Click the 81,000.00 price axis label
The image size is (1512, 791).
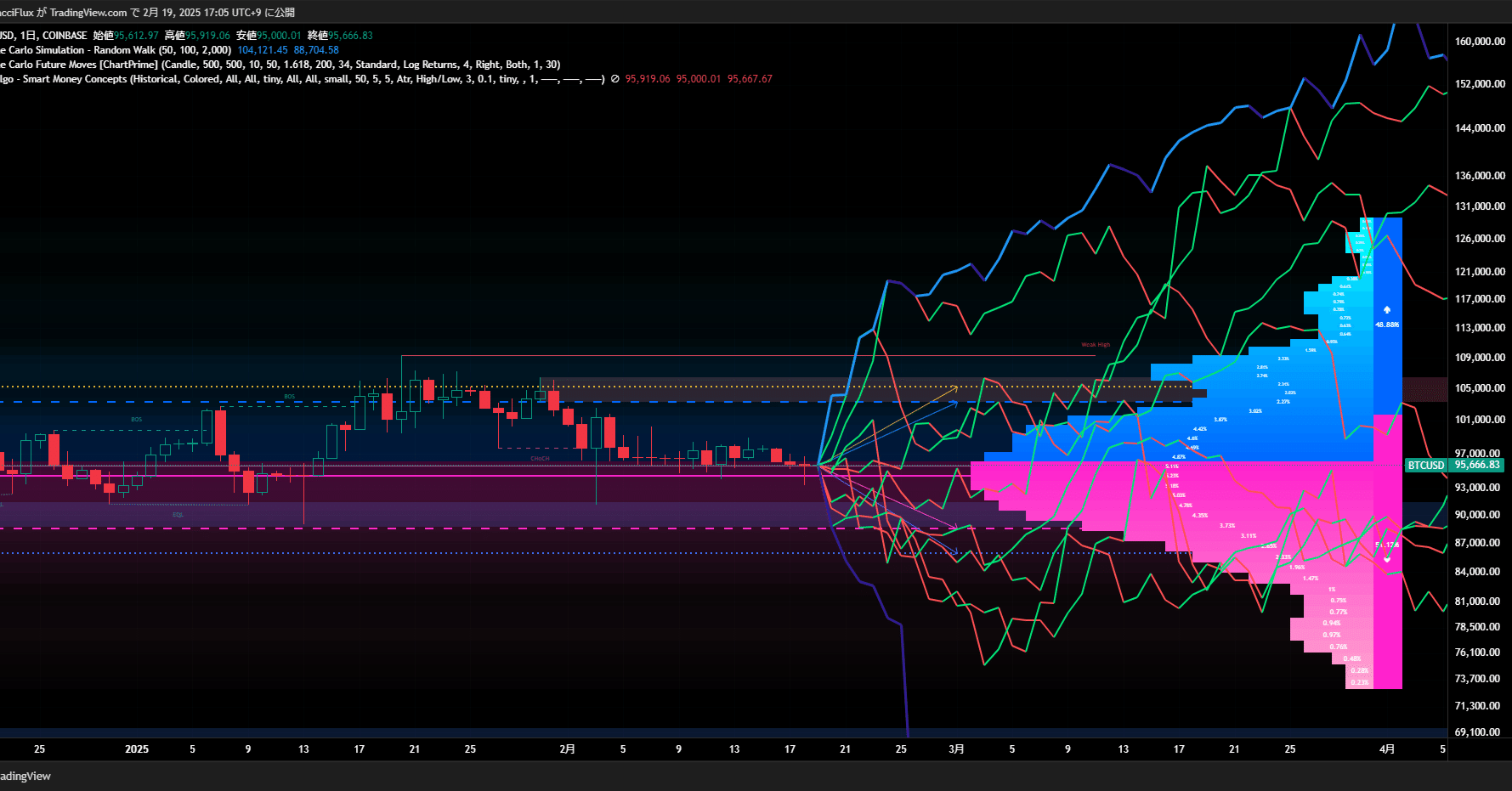(1477, 602)
